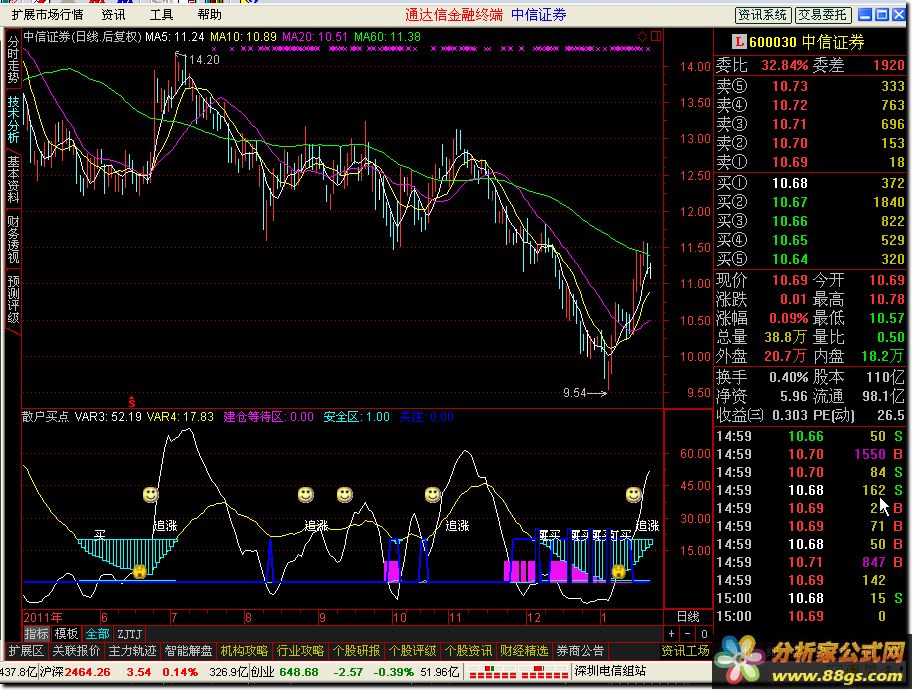This screenshot has width=914, height=691.
Task: Click the 交易委托 button
Action: (822, 15)
